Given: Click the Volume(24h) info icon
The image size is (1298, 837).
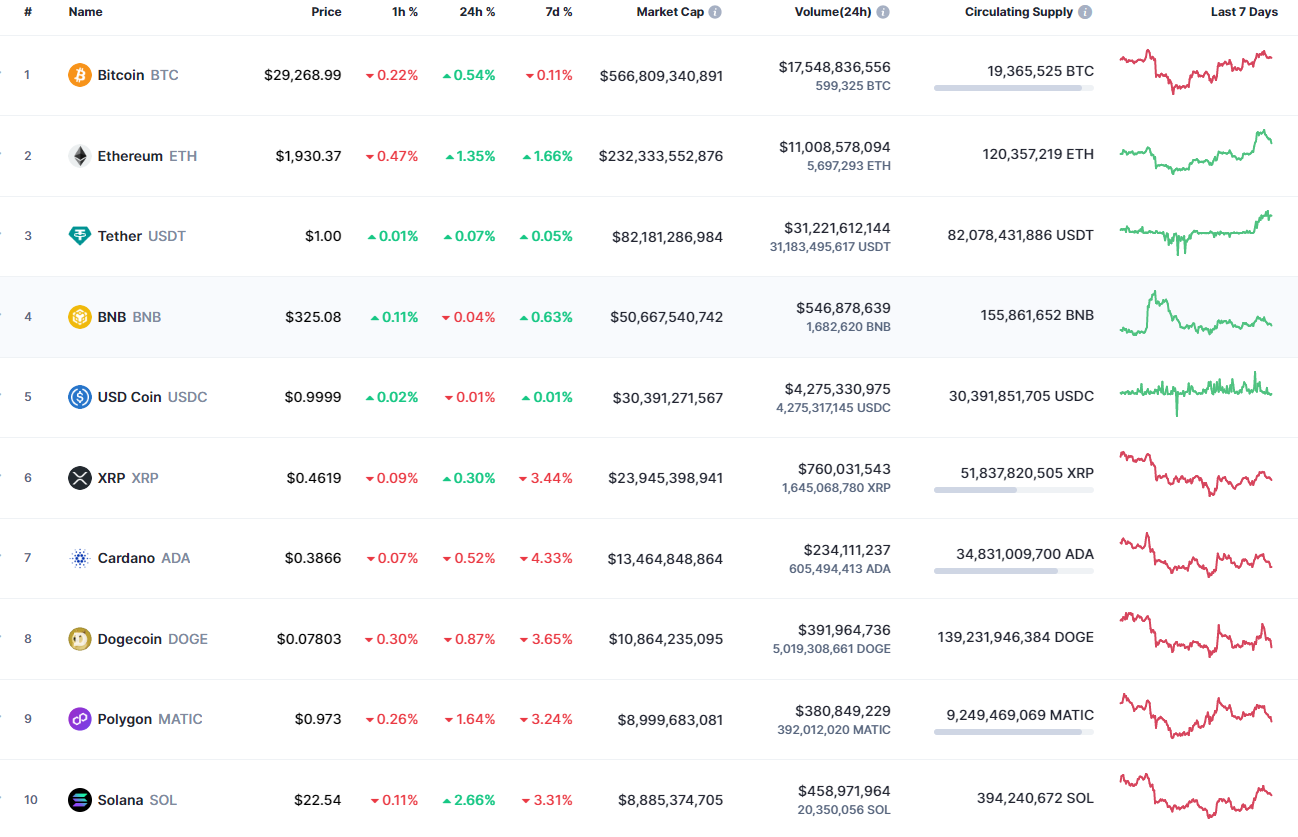Looking at the screenshot, I should (x=882, y=11).
